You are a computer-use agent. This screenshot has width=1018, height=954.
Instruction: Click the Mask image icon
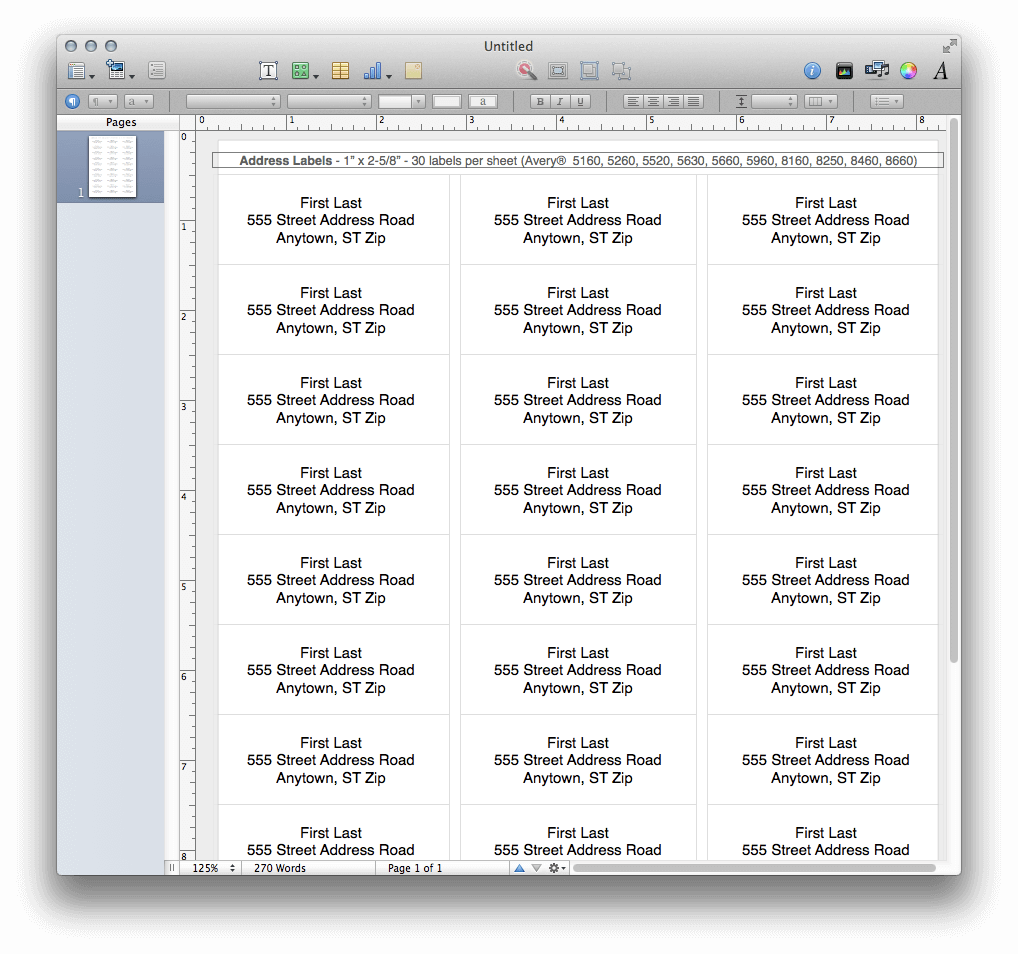pyautogui.click(x=558, y=71)
